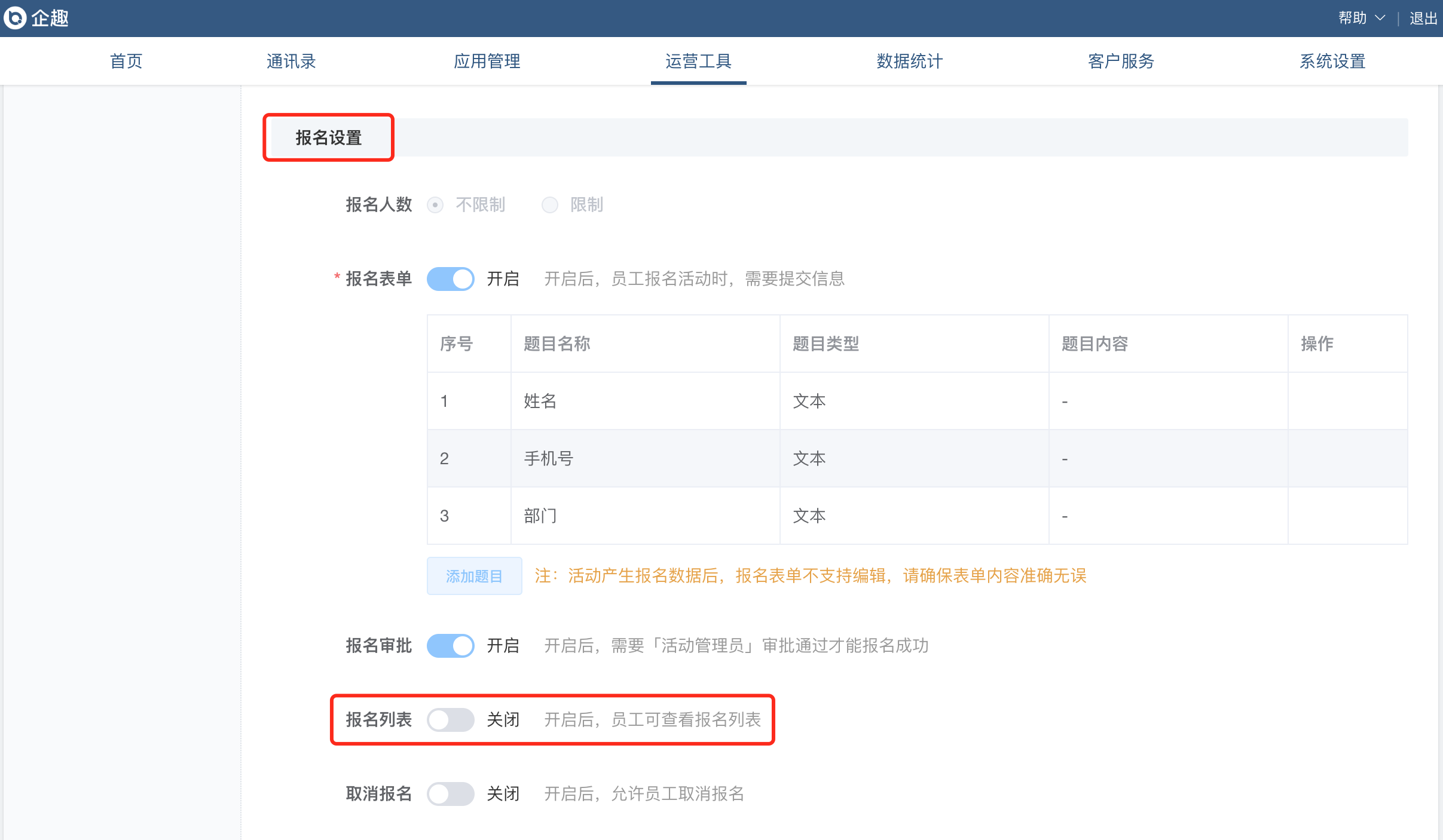Navigate to 客户服务 tab
The height and width of the screenshot is (840, 1443).
coord(1121,61)
